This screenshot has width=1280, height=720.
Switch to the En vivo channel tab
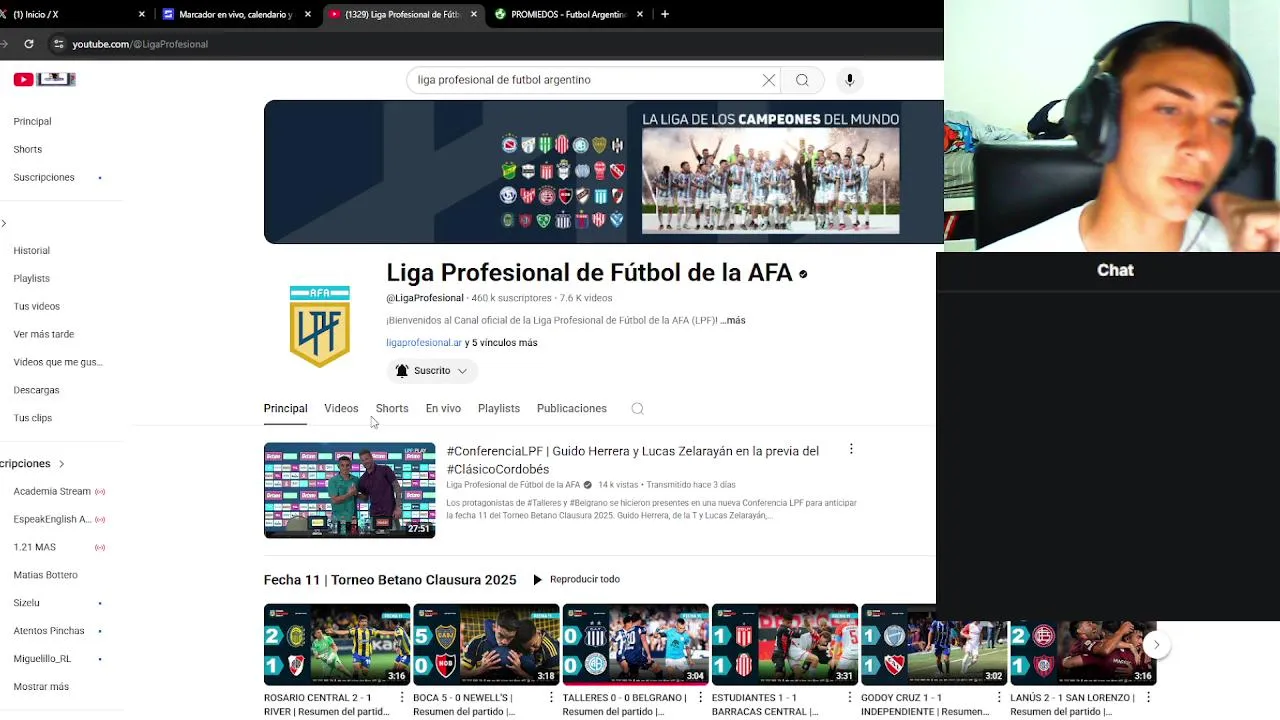pos(443,408)
